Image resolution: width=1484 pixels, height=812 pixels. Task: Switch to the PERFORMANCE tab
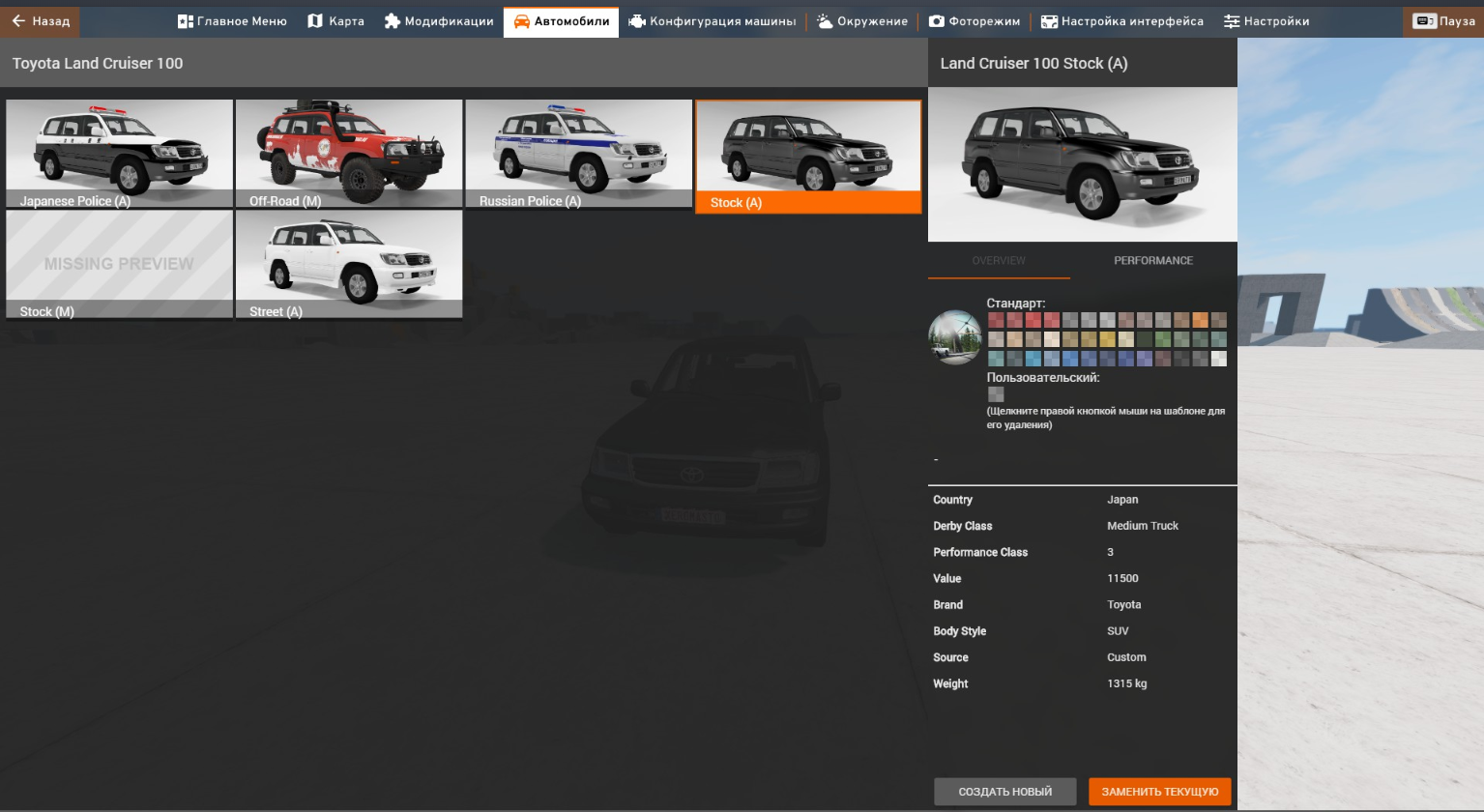point(1153,260)
